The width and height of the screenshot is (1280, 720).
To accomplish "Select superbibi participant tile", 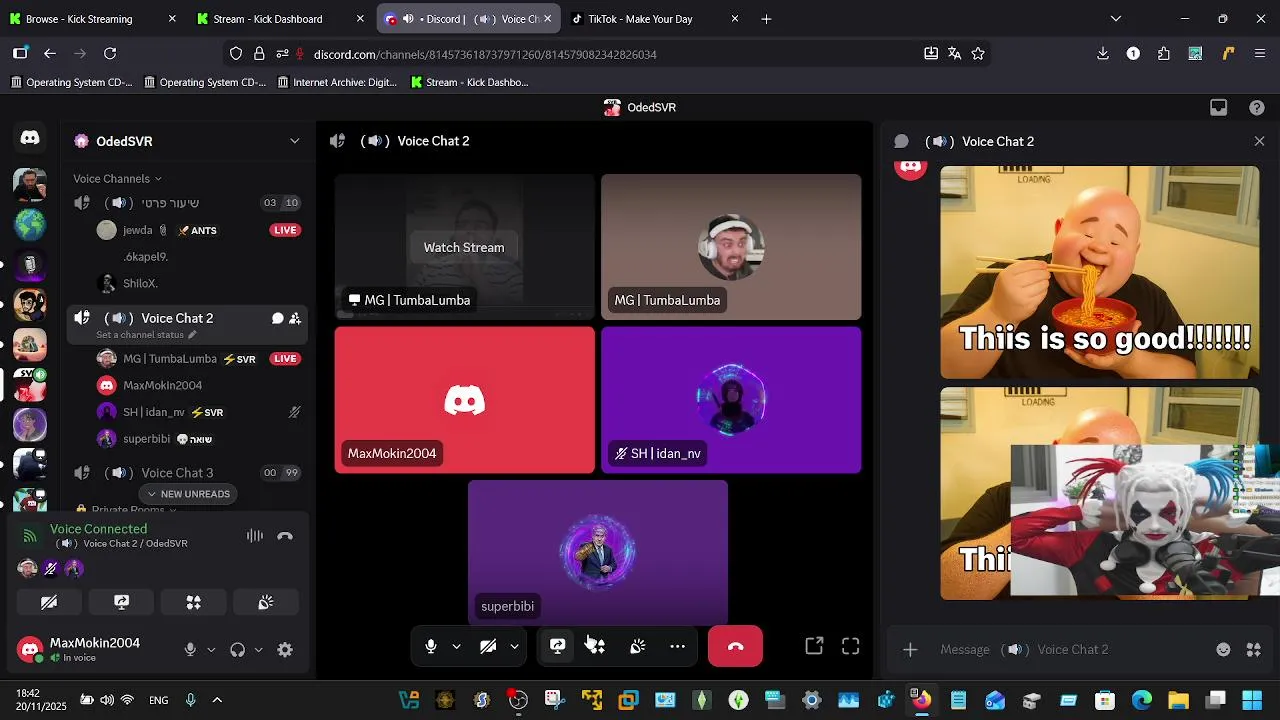I will point(598,553).
